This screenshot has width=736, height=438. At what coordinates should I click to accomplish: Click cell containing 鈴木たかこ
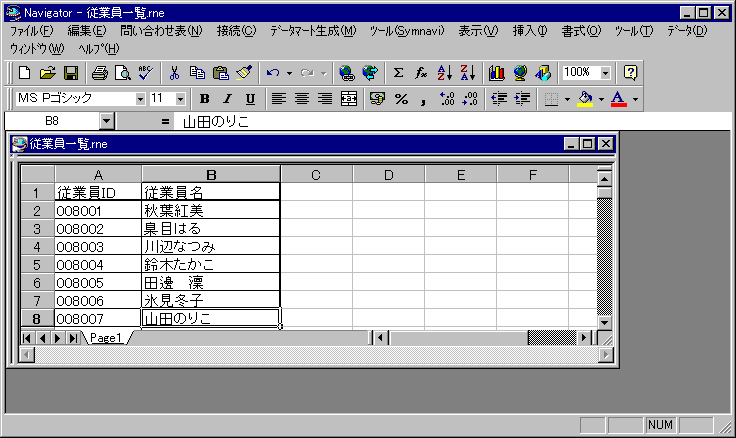coord(211,265)
